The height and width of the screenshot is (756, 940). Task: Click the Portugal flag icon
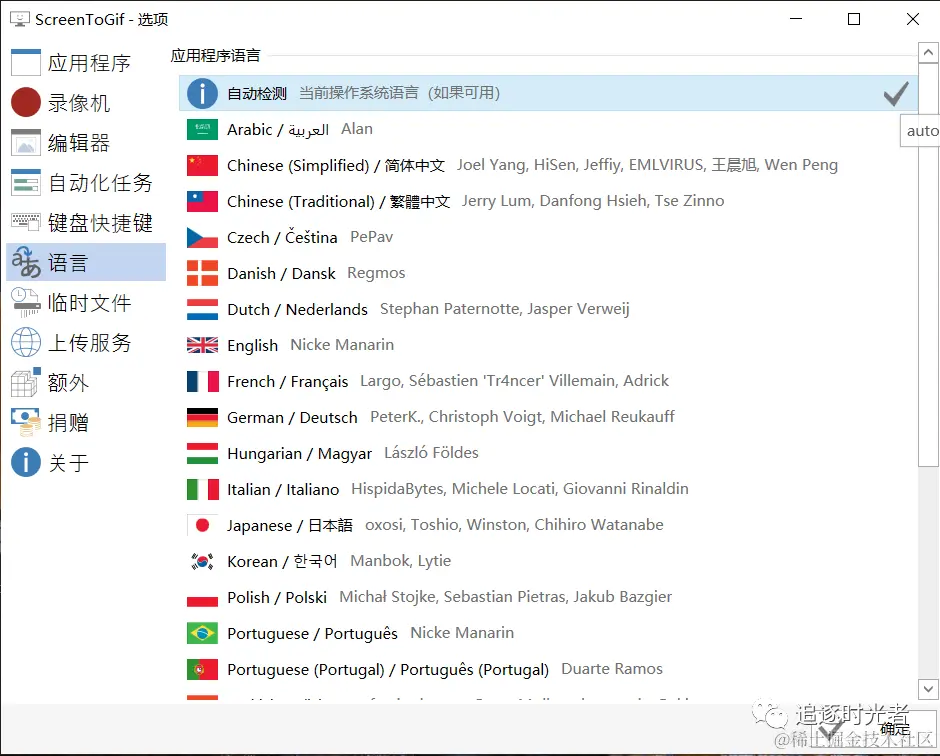click(202, 669)
